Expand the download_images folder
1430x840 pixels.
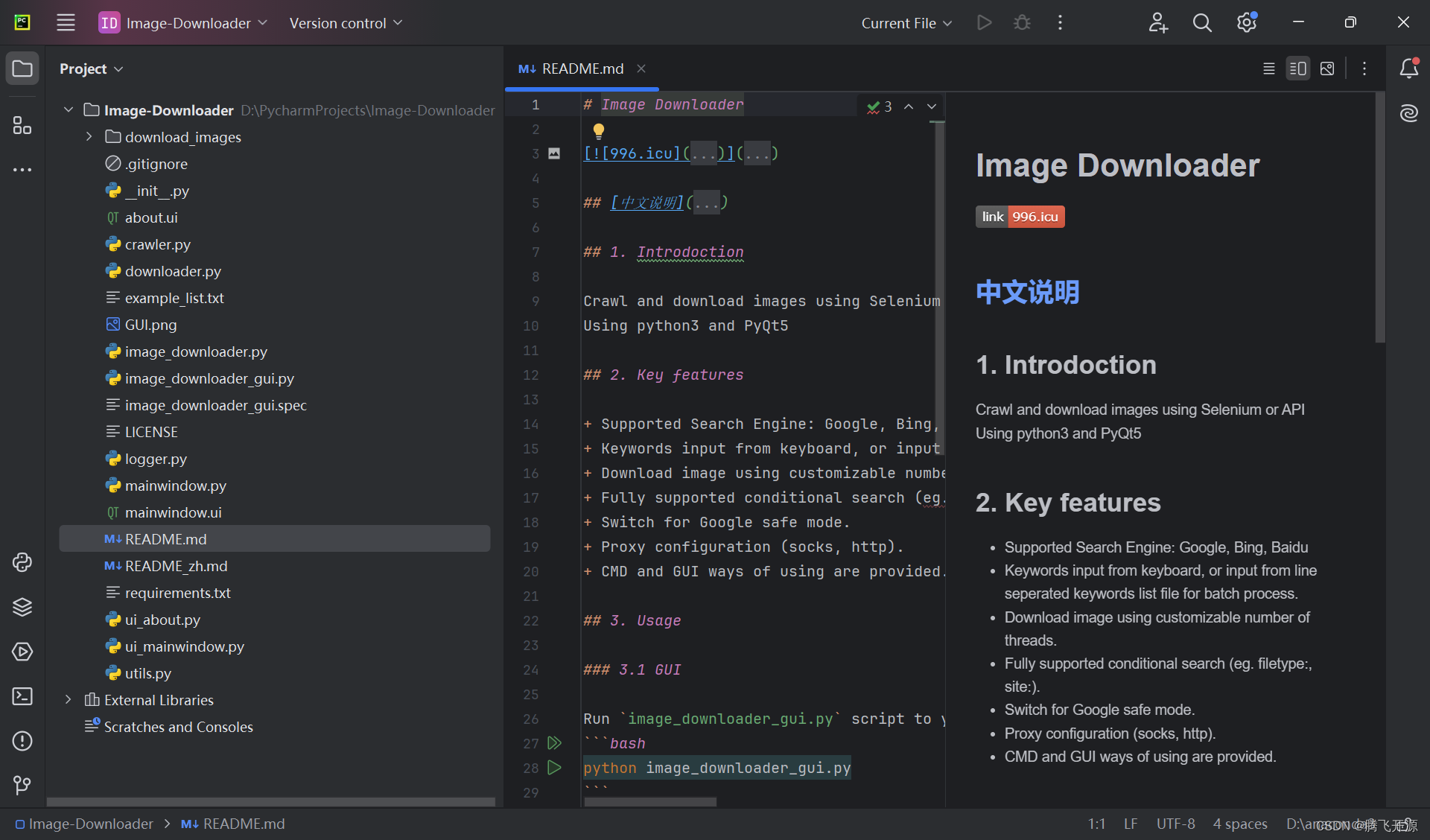click(89, 137)
